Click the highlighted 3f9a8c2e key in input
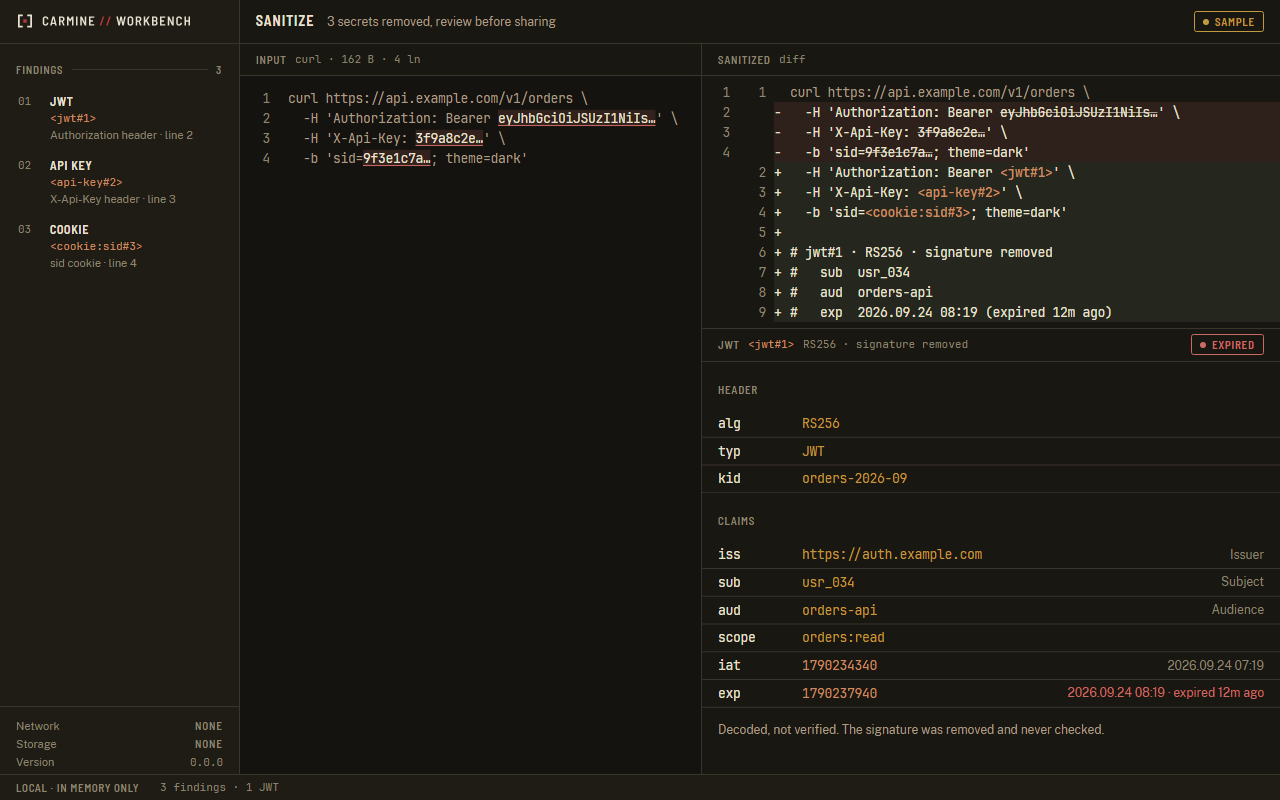The width and height of the screenshot is (1280, 800). coord(449,139)
